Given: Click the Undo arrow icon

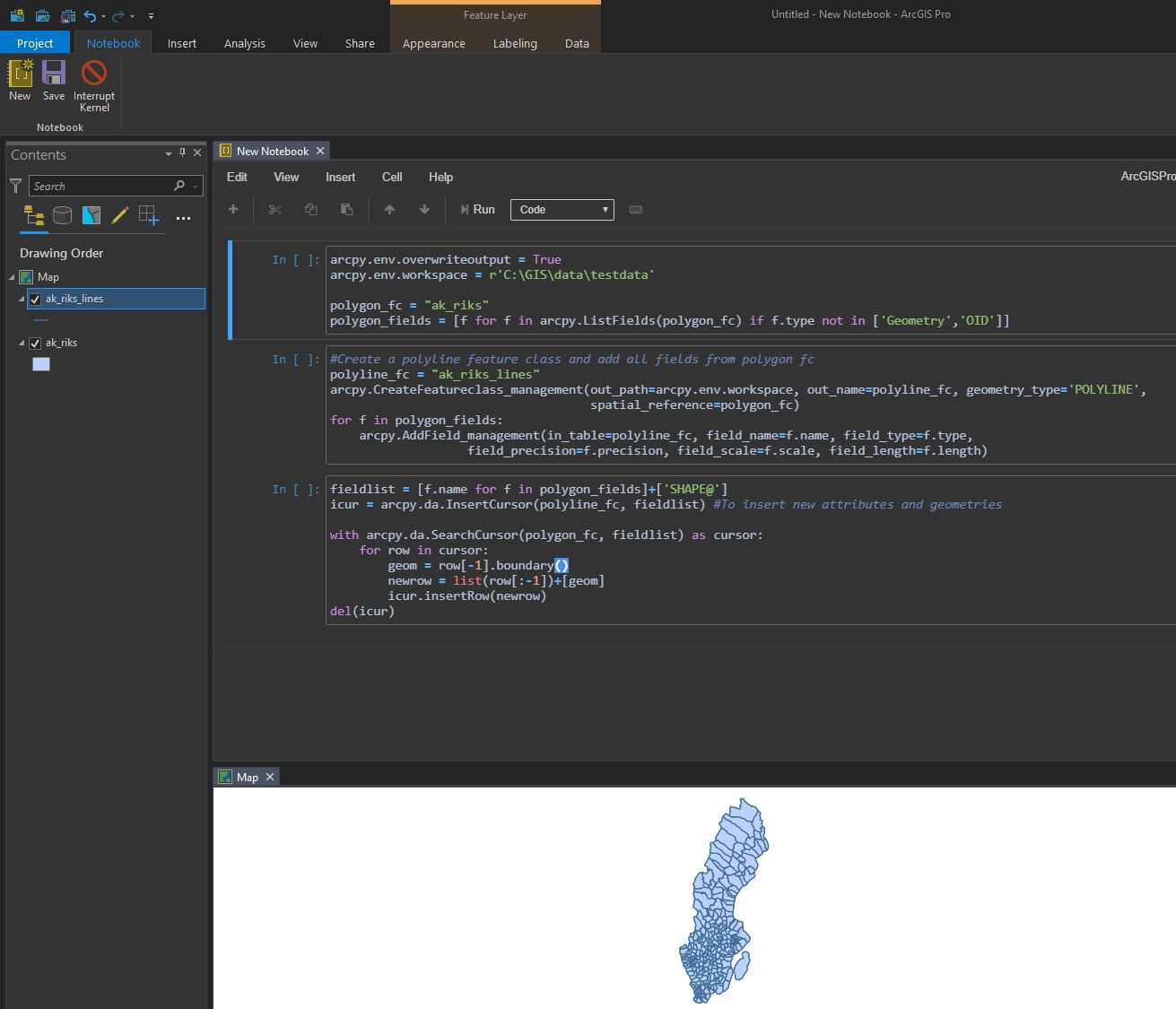Looking at the screenshot, I should 90,15.
